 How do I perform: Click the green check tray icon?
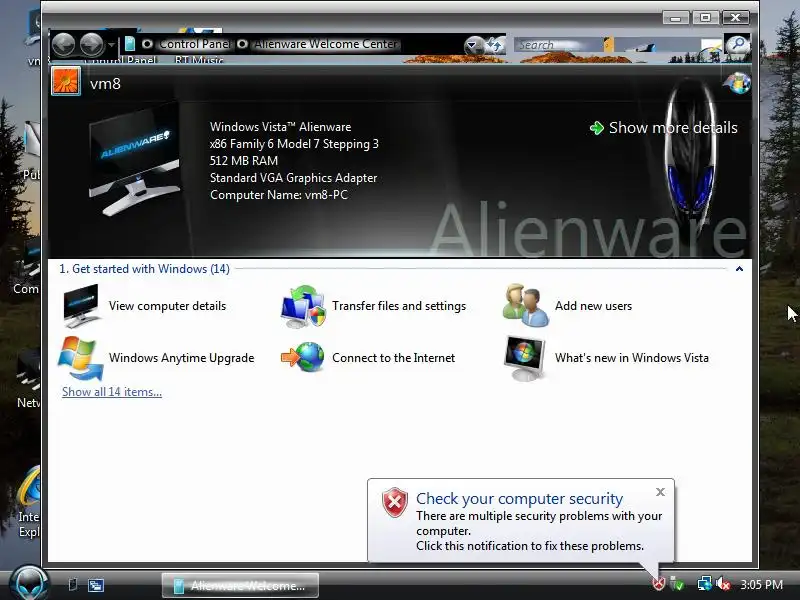(x=678, y=583)
